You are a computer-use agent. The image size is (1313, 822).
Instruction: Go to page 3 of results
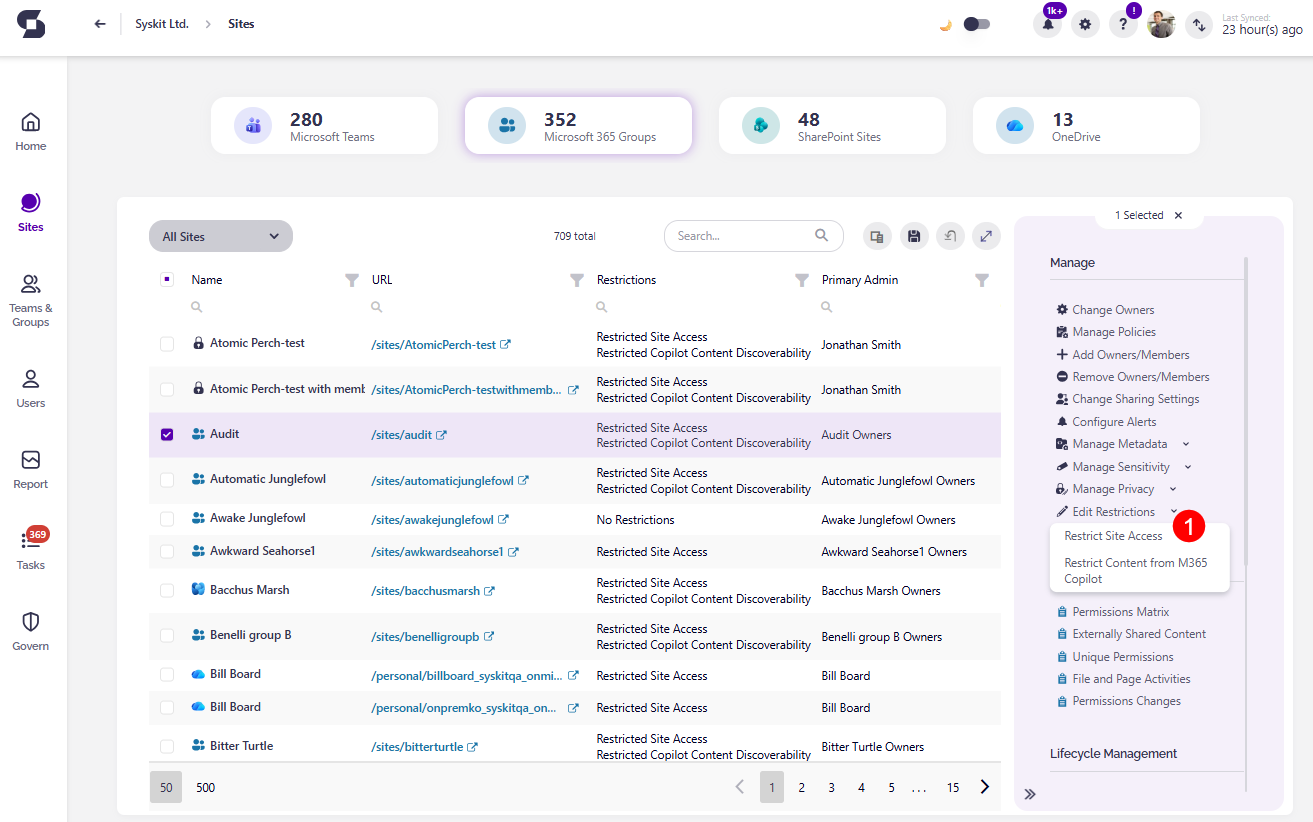pyautogui.click(x=831, y=787)
